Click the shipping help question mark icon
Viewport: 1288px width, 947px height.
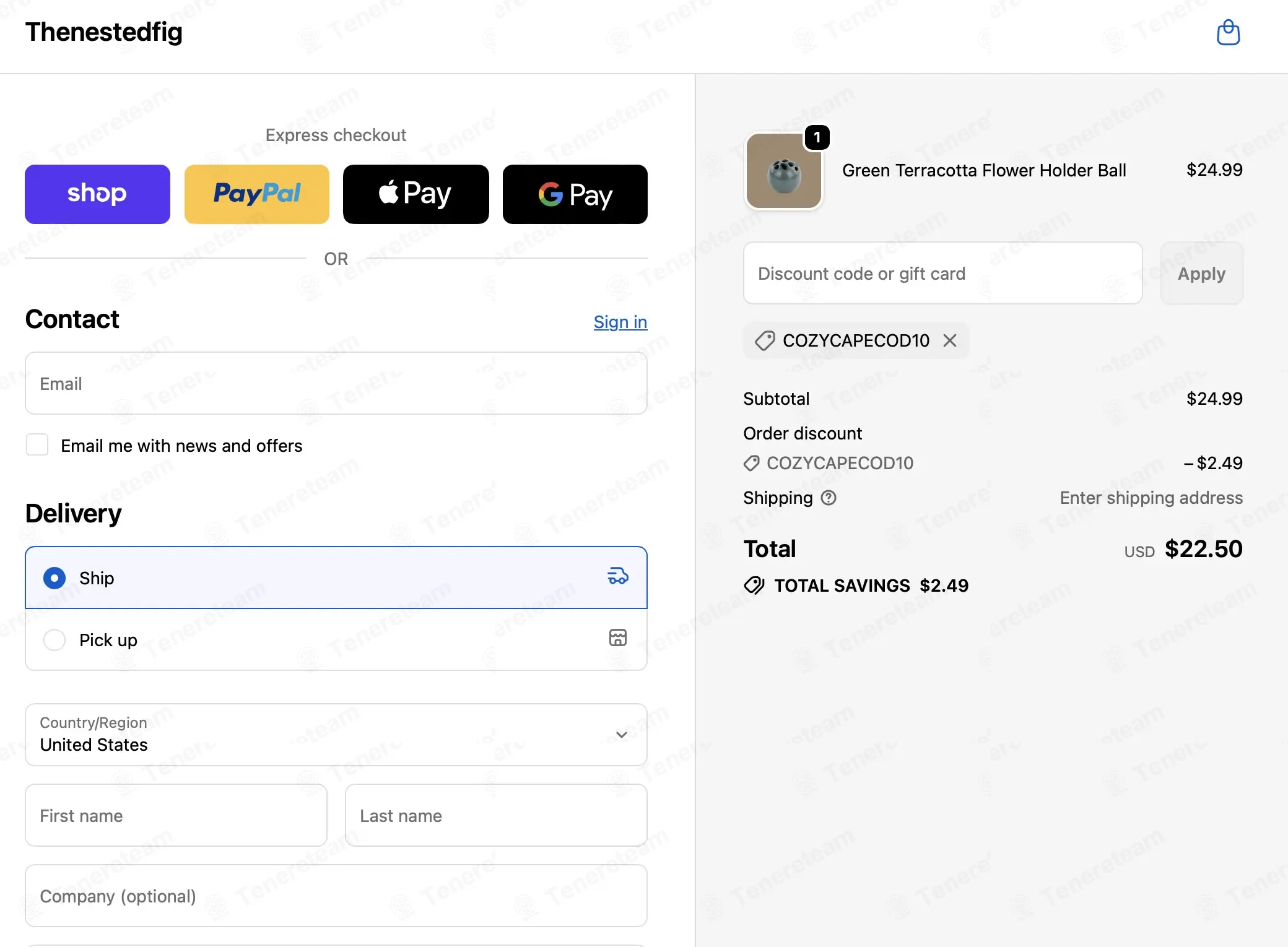[x=829, y=498]
